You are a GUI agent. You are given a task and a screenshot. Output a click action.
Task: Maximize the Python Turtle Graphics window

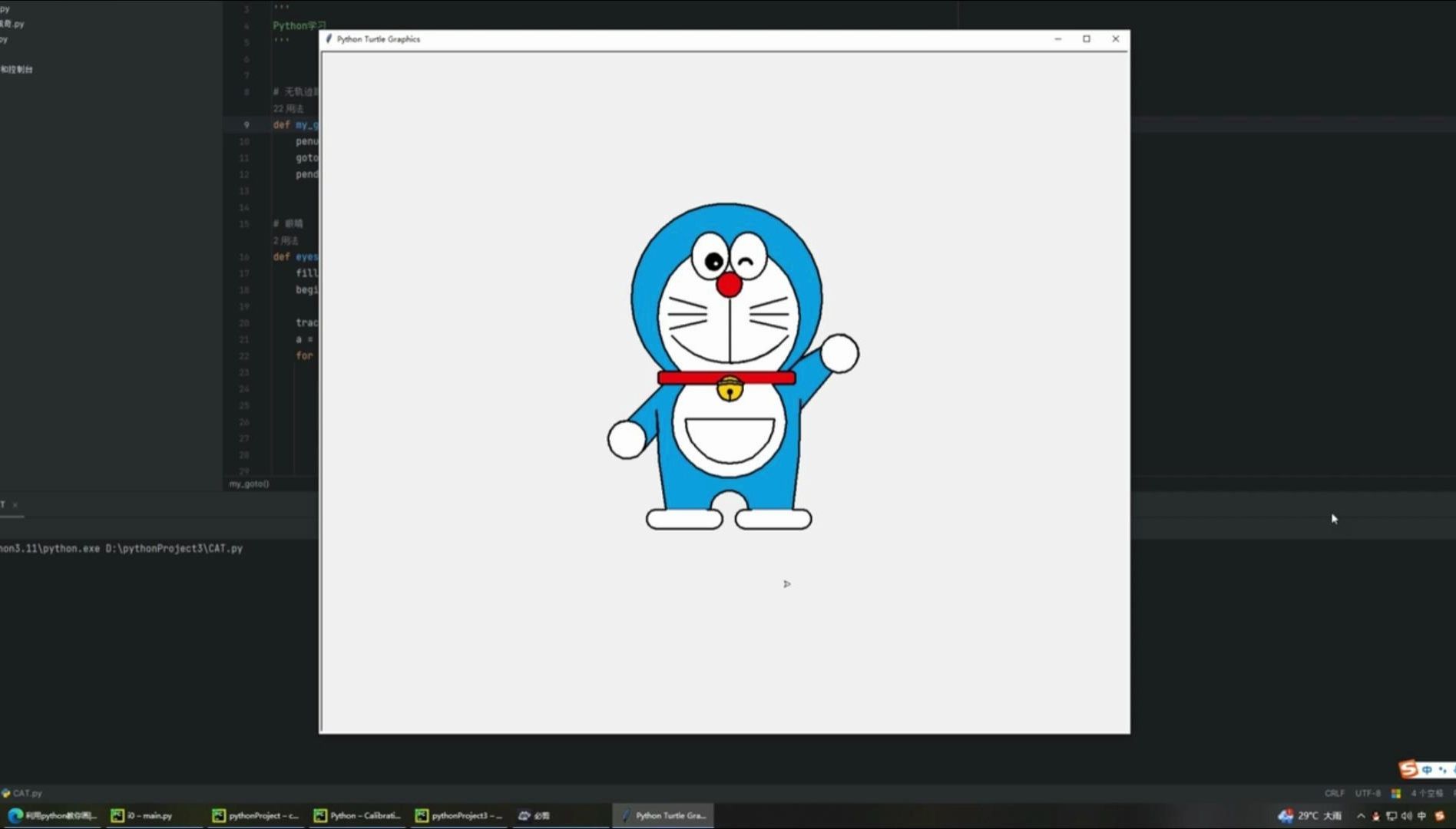point(1087,39)
